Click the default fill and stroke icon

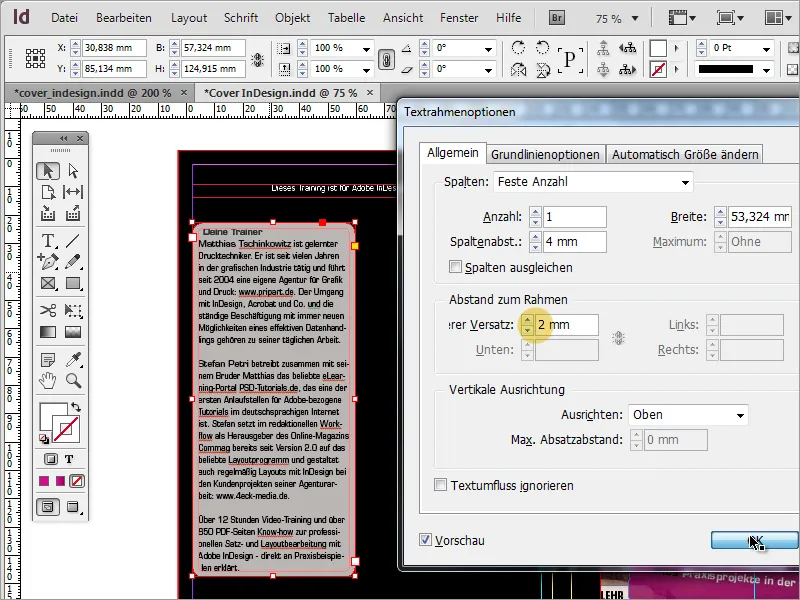click(x=44, y=438)
